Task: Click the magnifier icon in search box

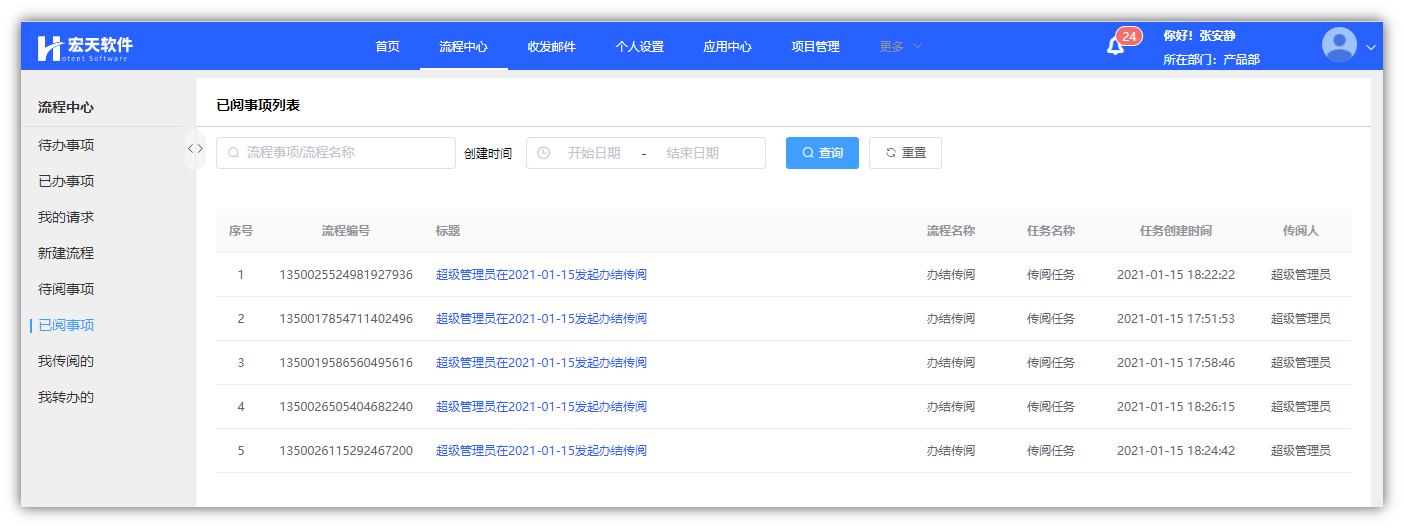Action: tap(233, 153)
